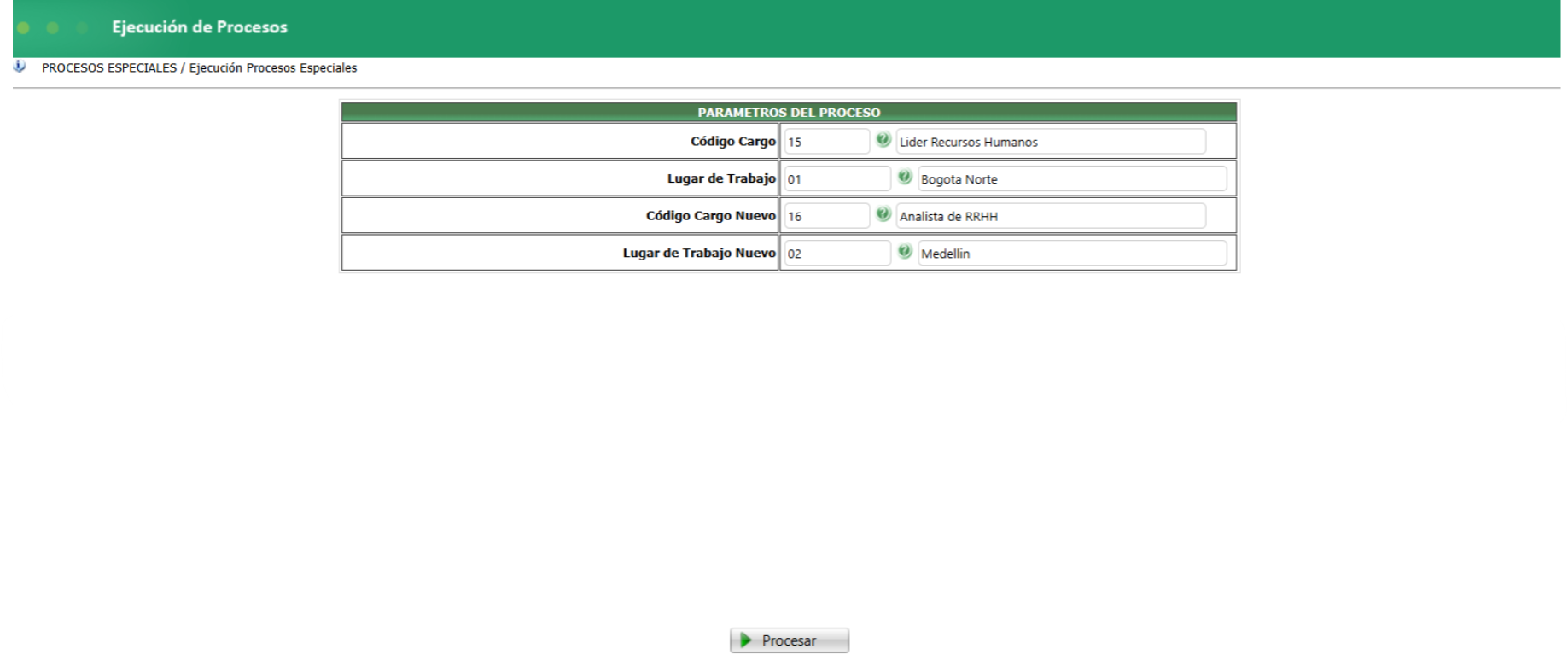Click the Lugar de Trabajo Nuevo label
Viewport: 1568px width, 672px height.
(x=699, y=254)
